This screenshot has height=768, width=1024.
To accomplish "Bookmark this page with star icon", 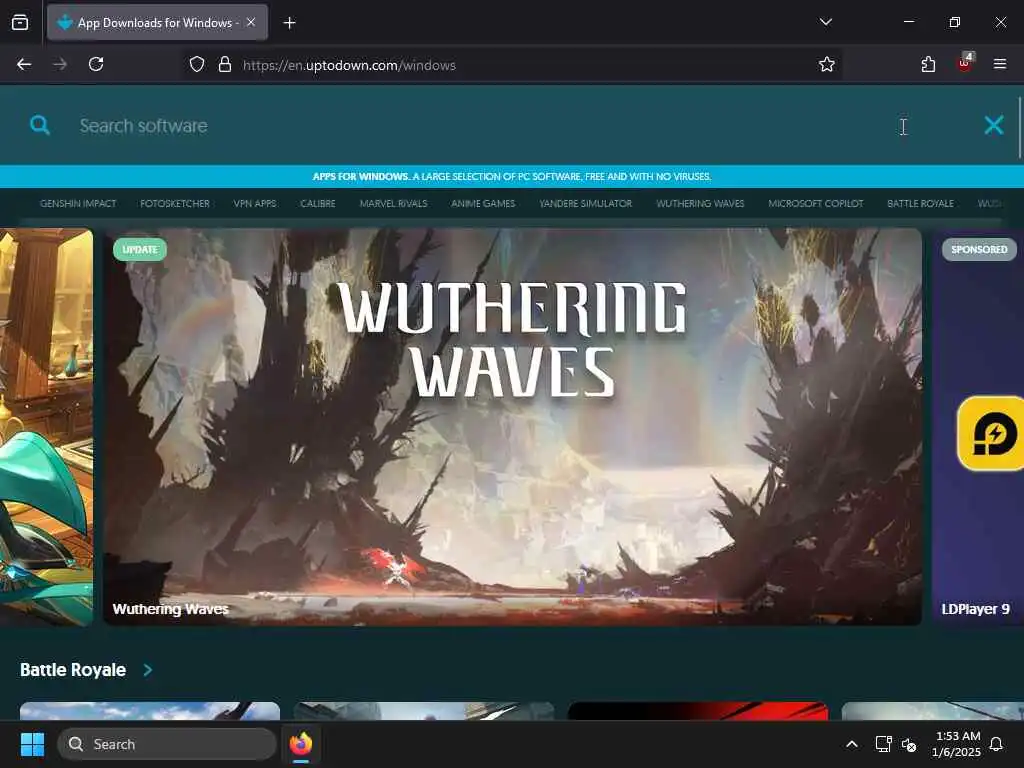I will 827,64.
